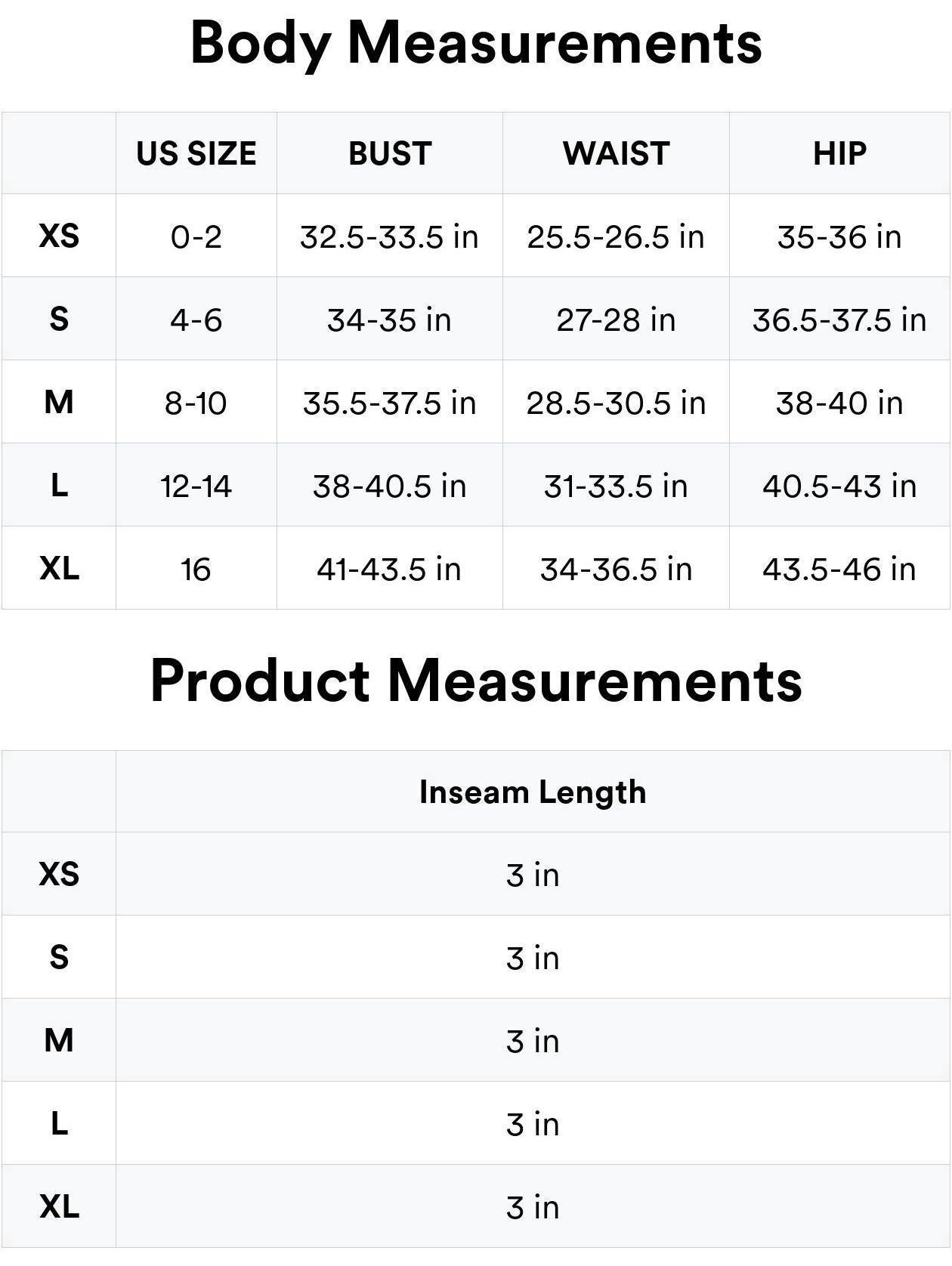Viewport: 952px width, 1266px height.
Task: Click the 28.5-30.5 in waist cell
Action: pos(616,403)
